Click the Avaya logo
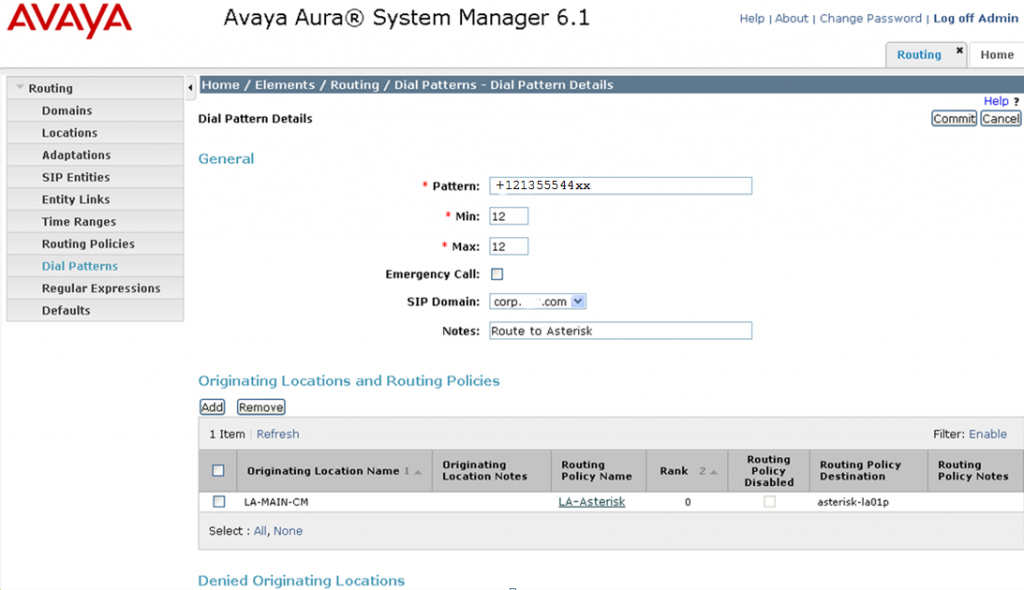Viewport: 1024px width, 590px height. 67,18
